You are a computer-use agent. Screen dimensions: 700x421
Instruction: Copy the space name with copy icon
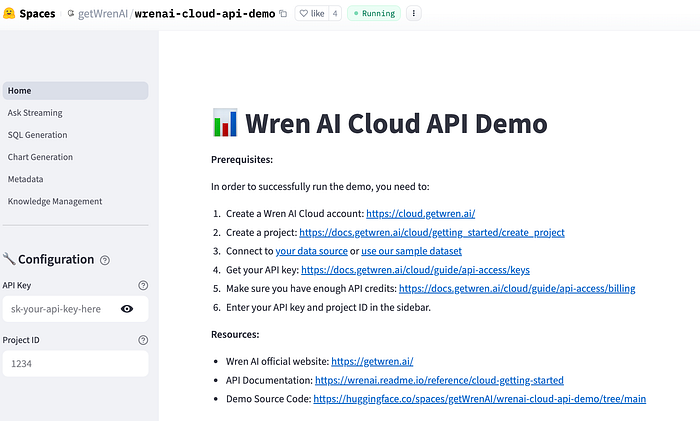click(283, 13)
